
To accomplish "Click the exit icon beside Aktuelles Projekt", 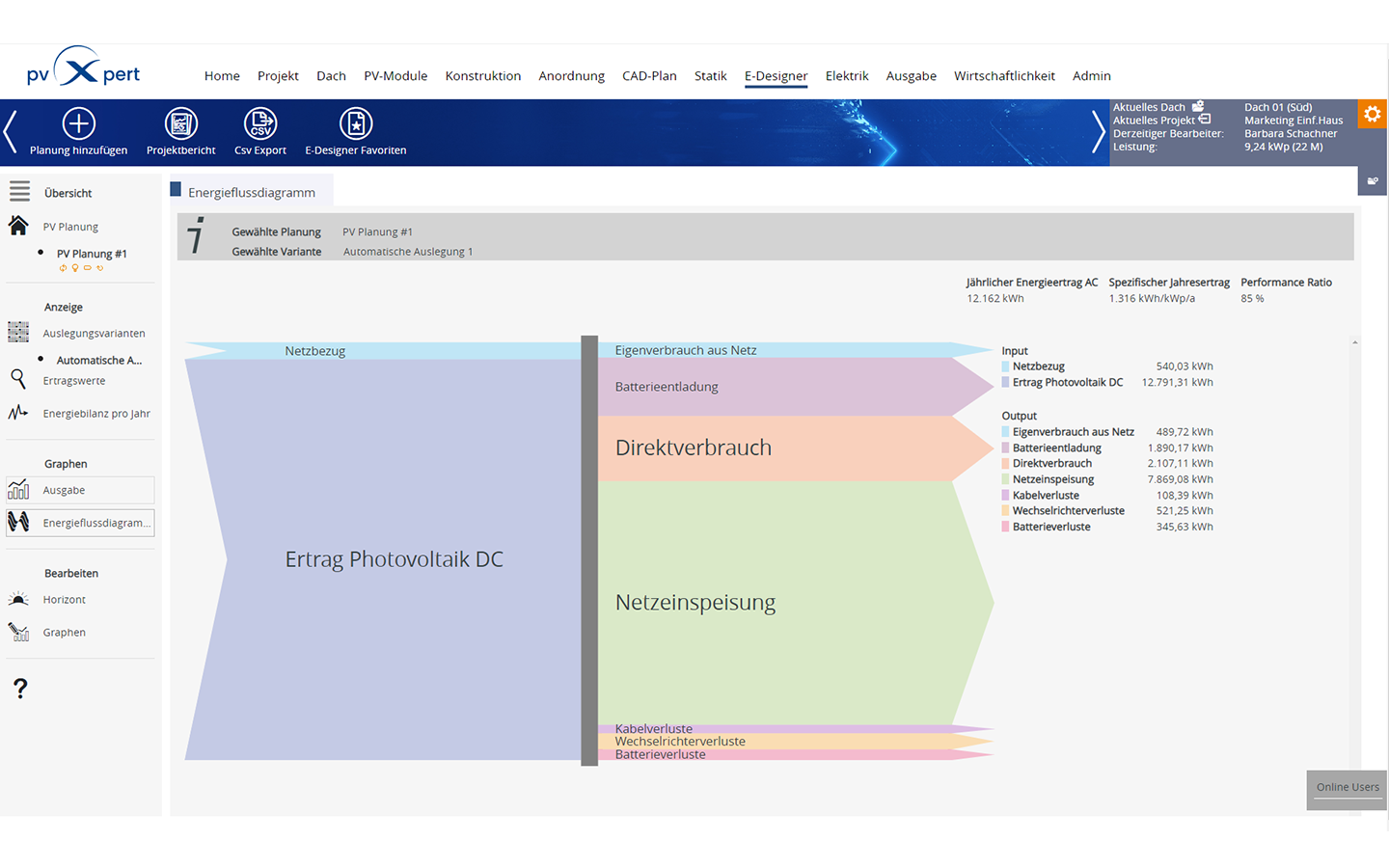I will (x=1205, y=120).
